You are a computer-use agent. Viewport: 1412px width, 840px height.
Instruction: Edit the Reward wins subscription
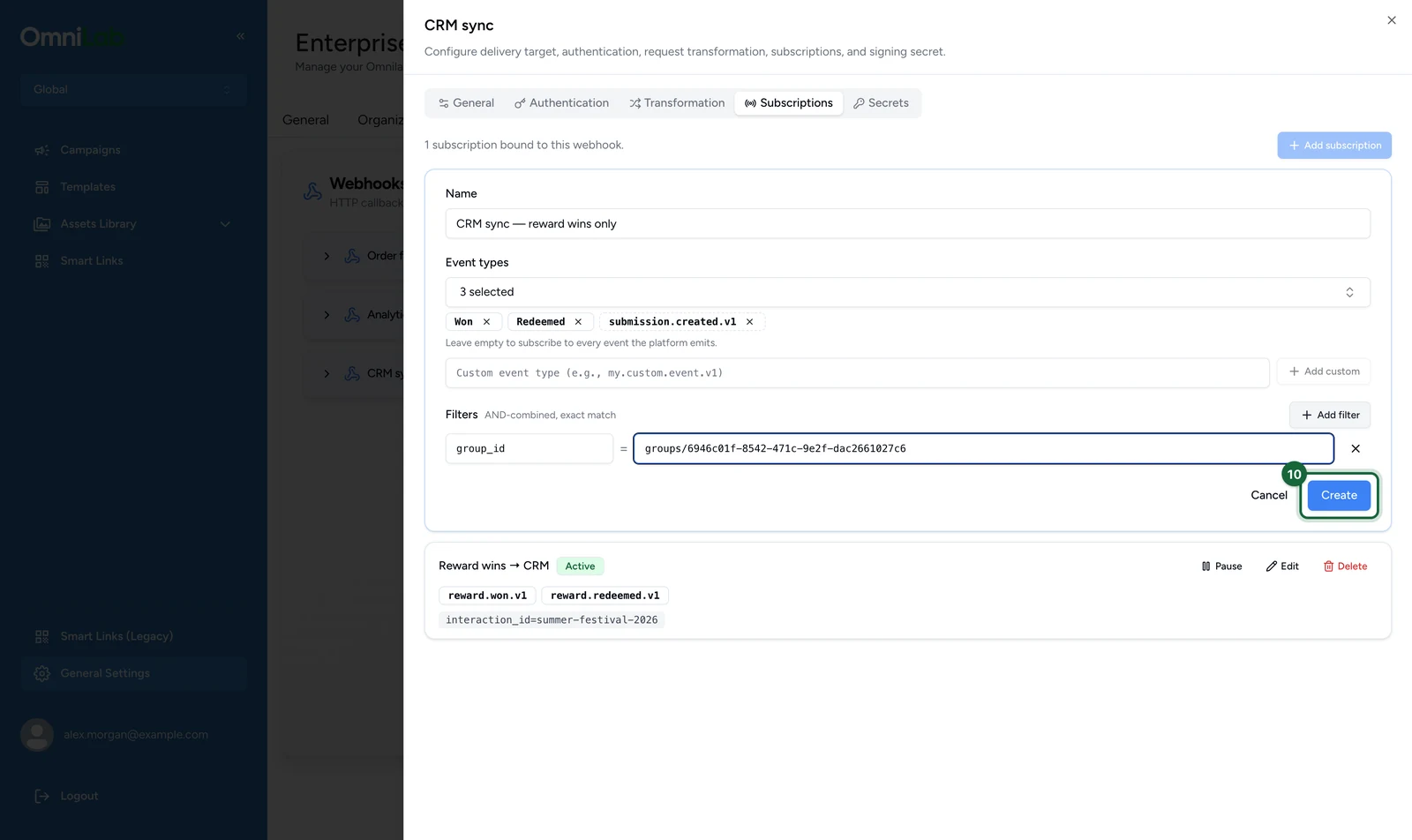(1282, 566)
